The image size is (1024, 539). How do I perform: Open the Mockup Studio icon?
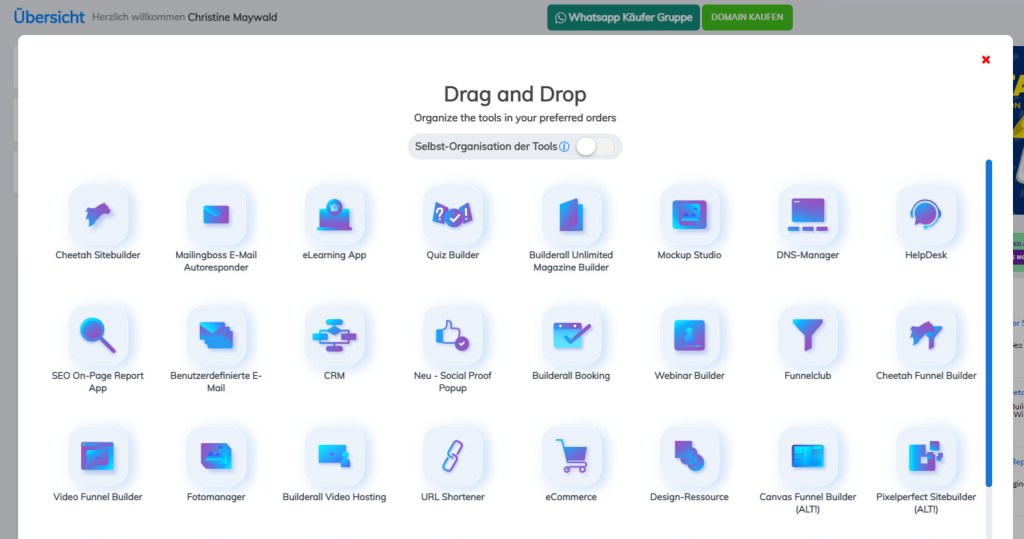click(689, 214)
